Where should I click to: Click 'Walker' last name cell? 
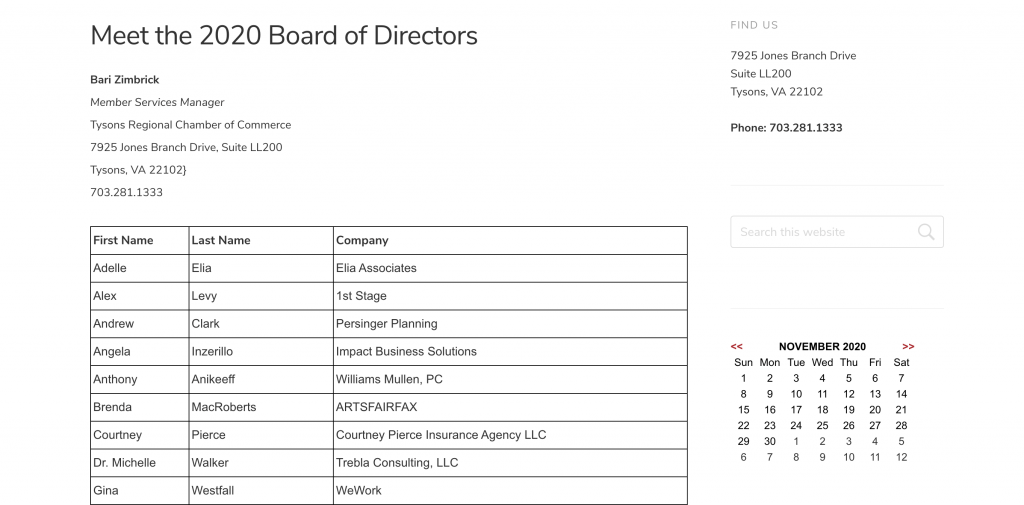[x=261, y=463]
